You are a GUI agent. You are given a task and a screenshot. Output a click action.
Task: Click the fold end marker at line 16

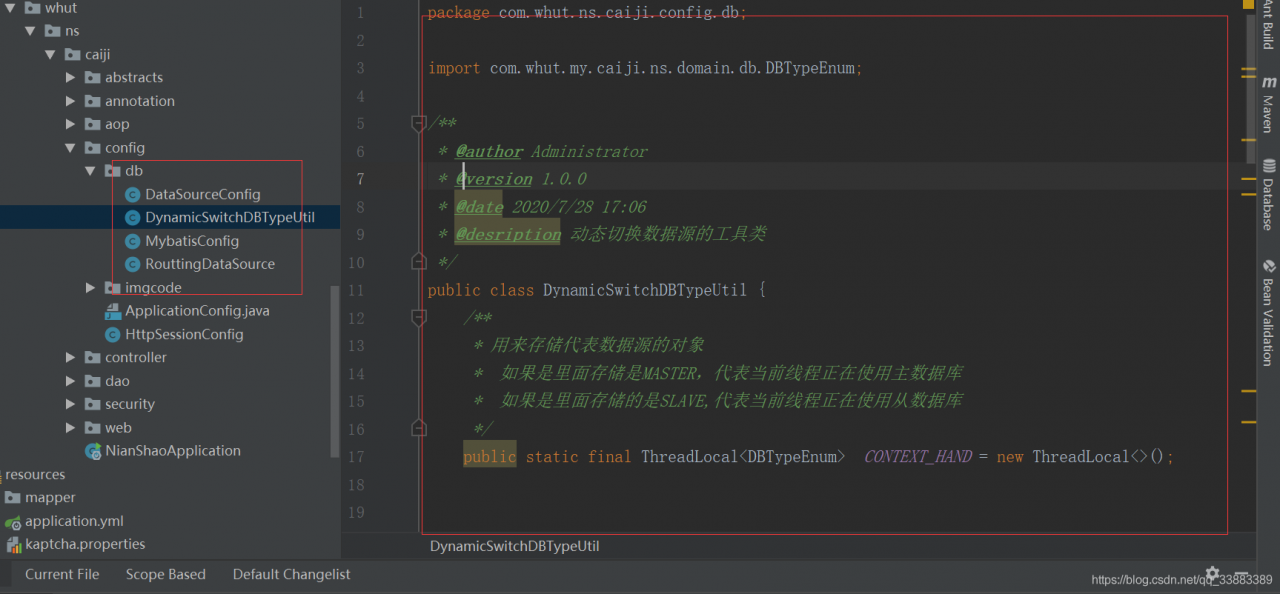click(x=419, y=428)
